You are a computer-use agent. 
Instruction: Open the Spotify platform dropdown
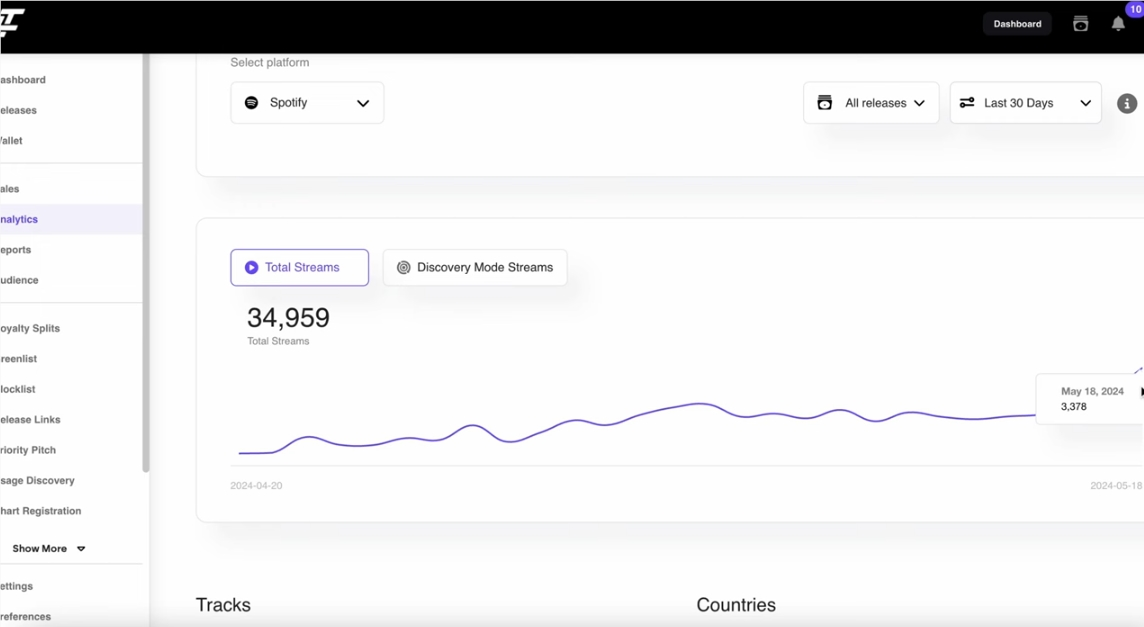[307, 103]
